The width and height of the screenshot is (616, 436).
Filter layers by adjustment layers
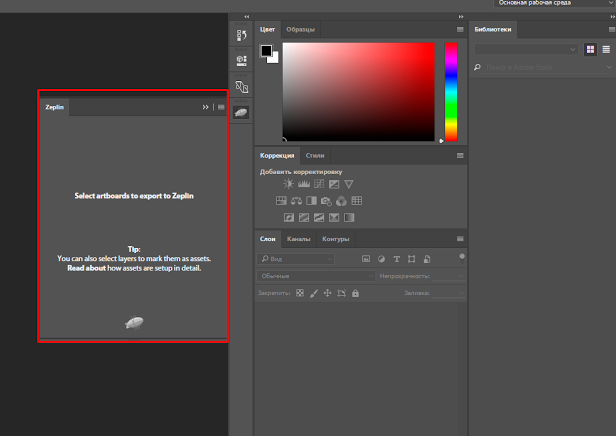381,259
